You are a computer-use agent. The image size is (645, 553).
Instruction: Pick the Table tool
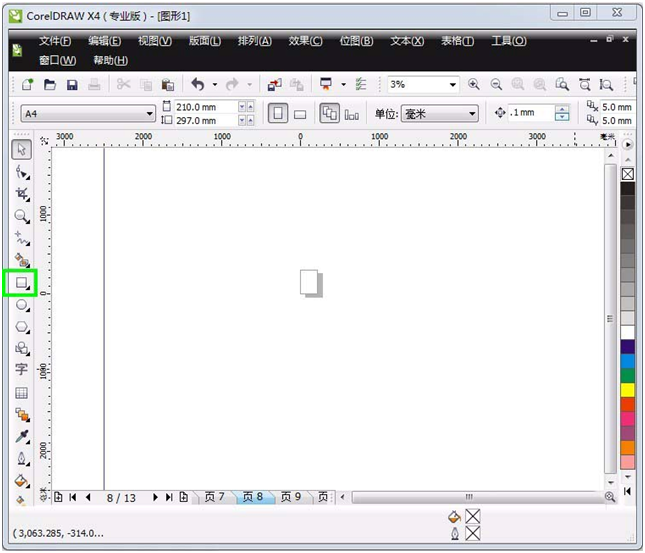21,393
